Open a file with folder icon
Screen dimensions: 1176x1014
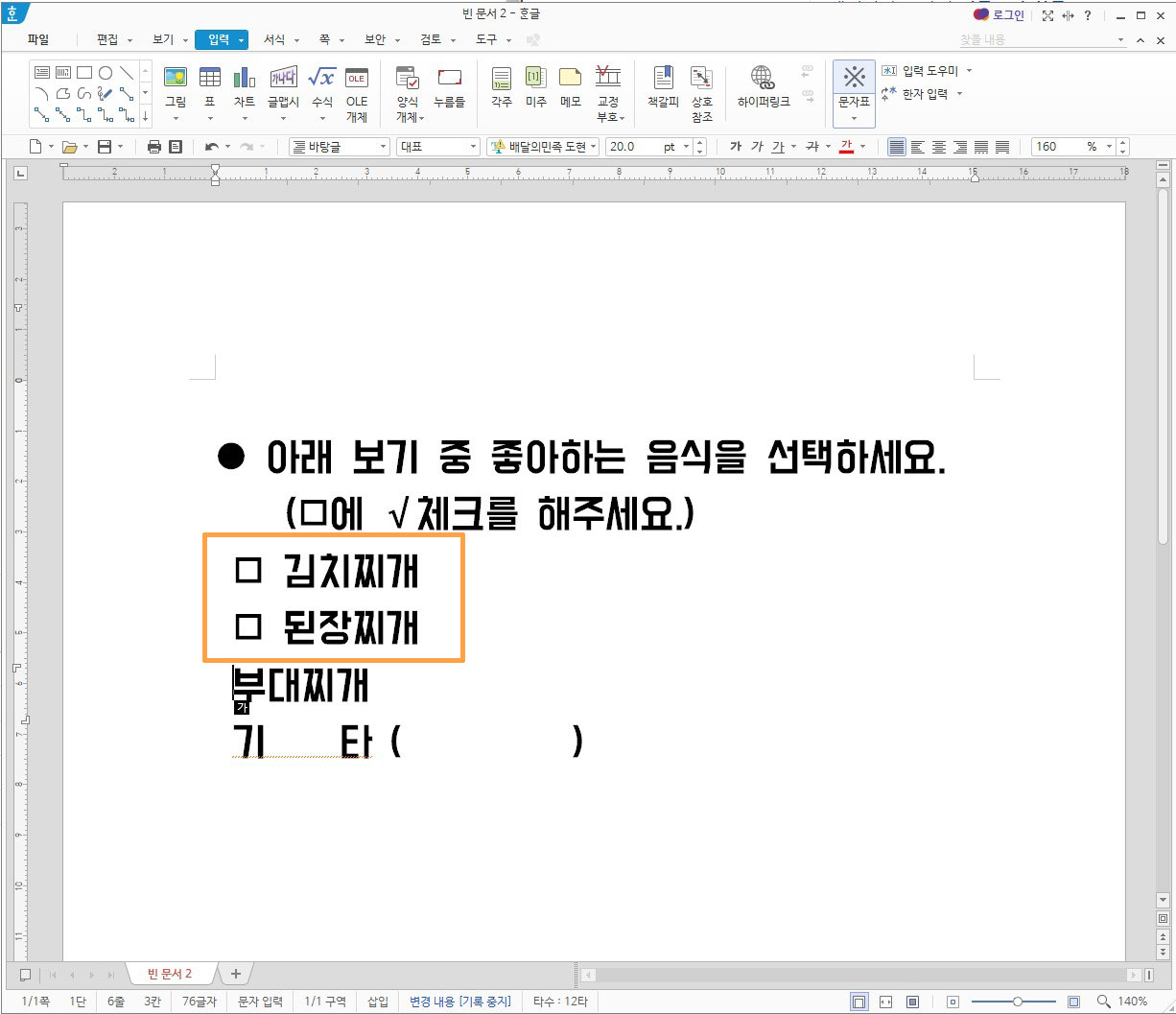pos(69,147)
